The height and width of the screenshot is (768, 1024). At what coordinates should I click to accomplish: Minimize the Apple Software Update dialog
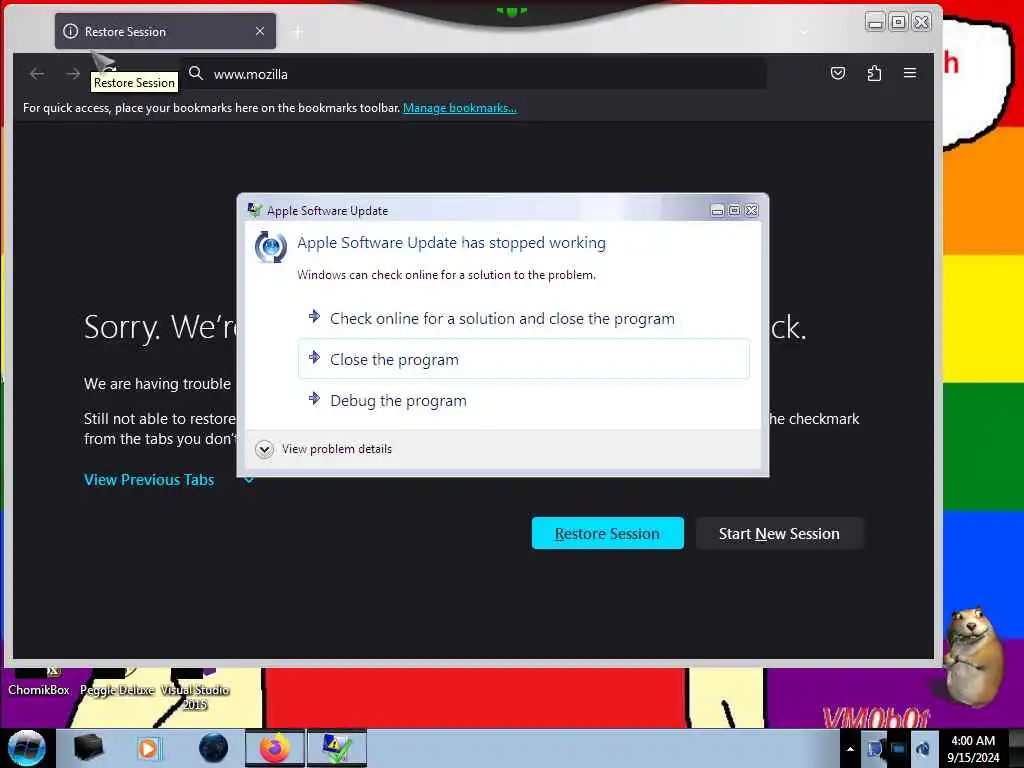[x=717, y=210]
